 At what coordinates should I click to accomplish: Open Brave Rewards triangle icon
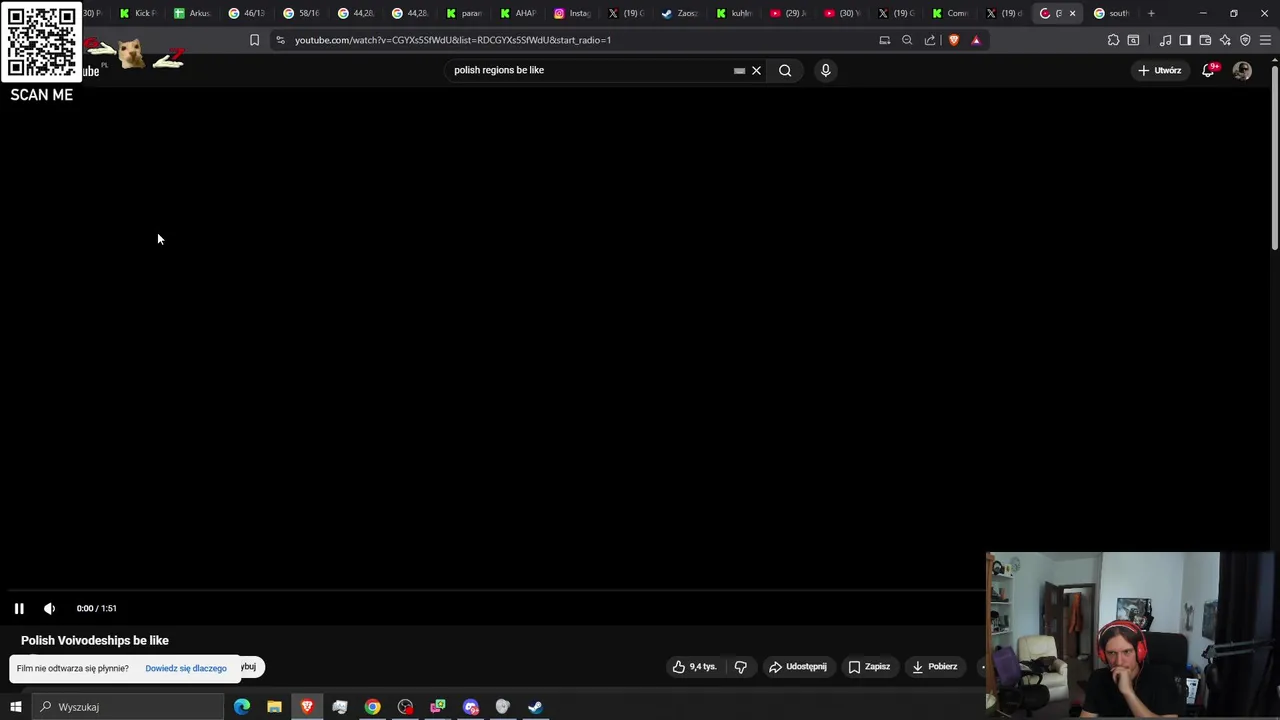976,40
